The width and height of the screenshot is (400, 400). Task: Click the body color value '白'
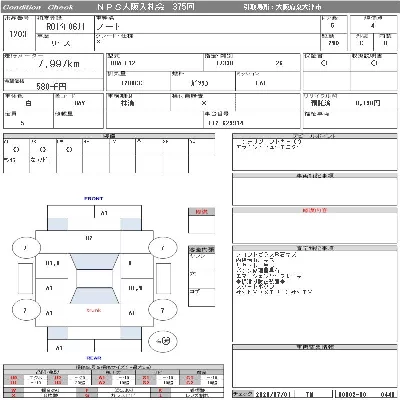click(x=29, y=103)
